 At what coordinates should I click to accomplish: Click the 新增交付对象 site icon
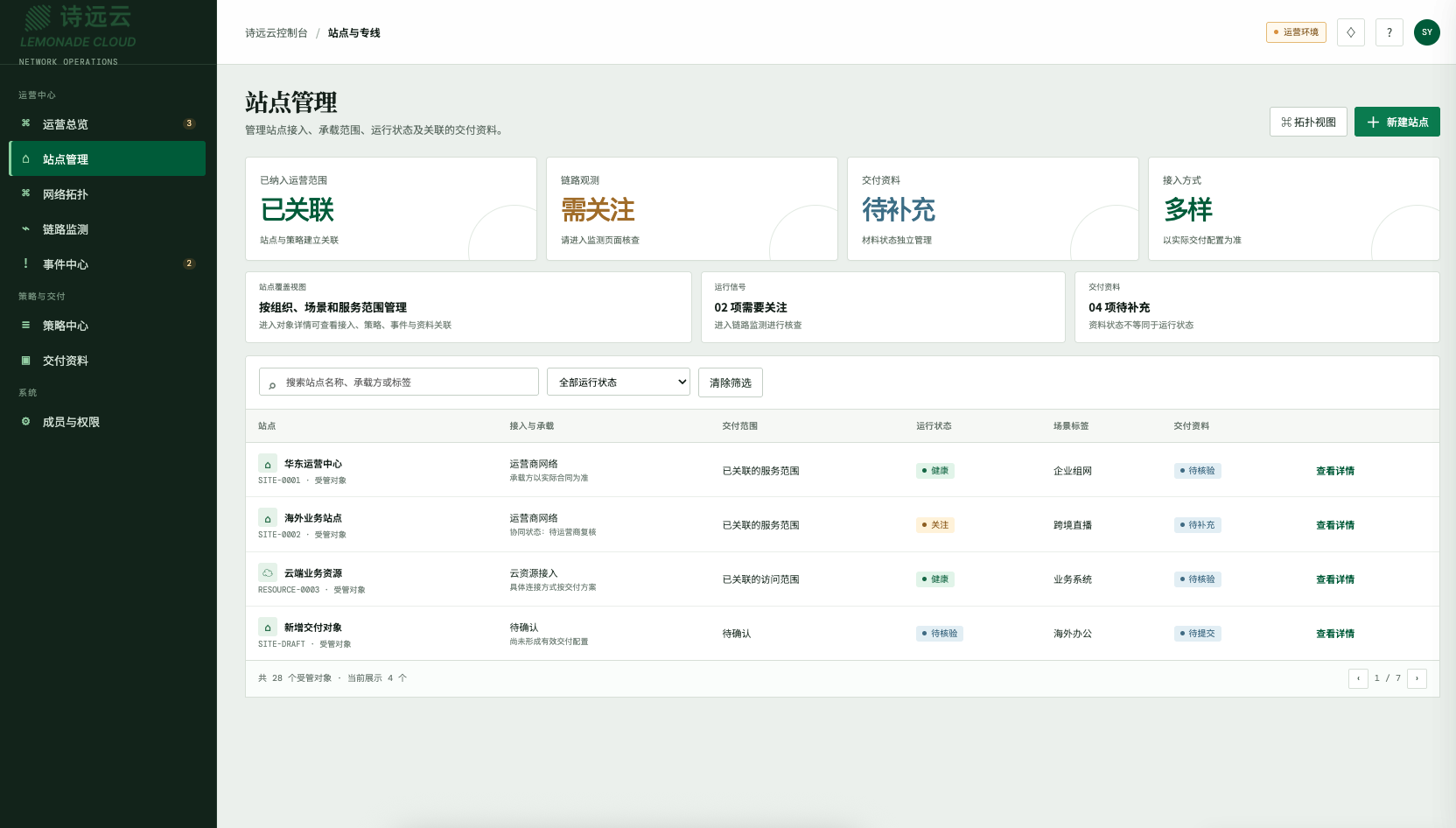point(268,627)
